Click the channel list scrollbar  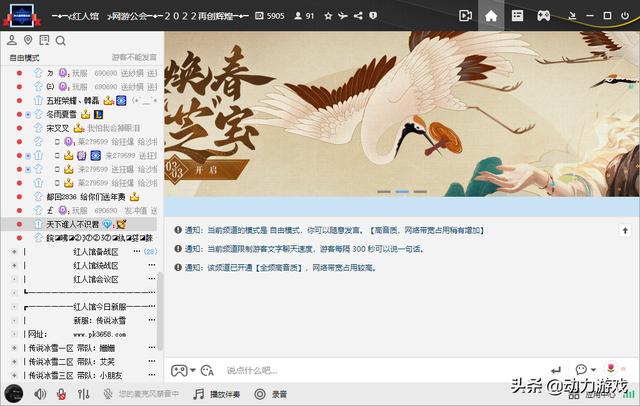coord(160,311)
